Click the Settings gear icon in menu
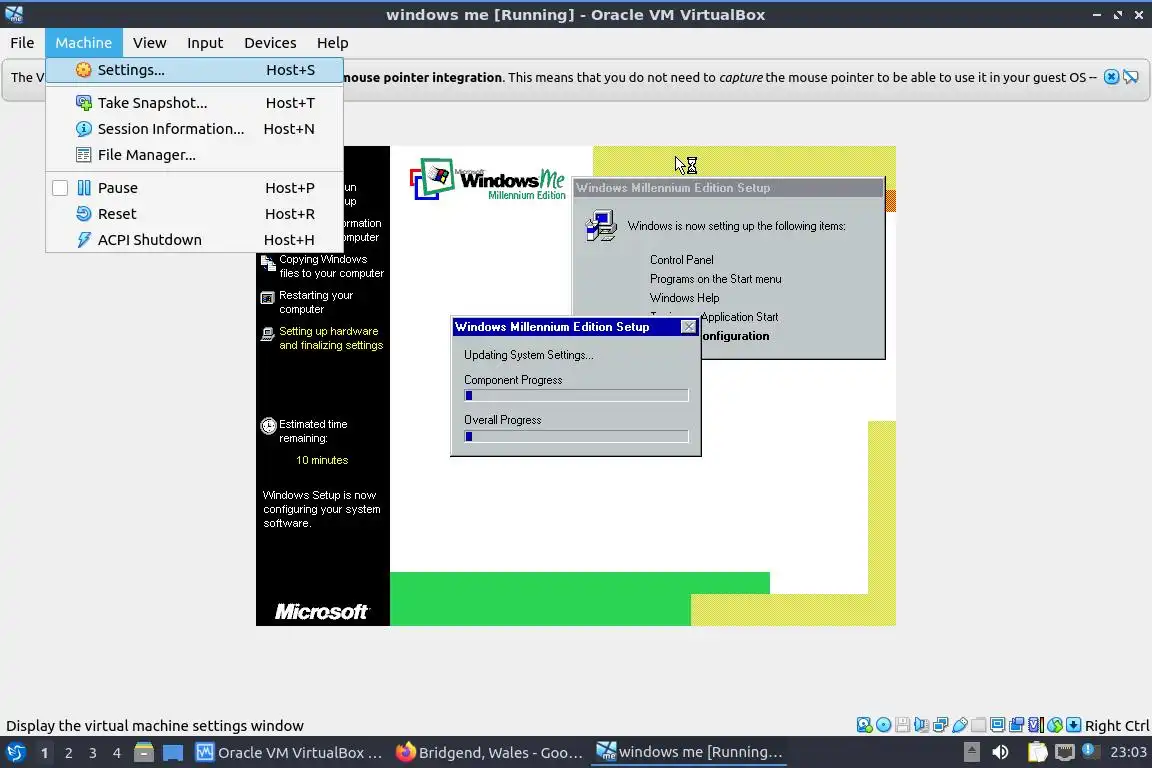1152x768 pixels. click(84, 70)
